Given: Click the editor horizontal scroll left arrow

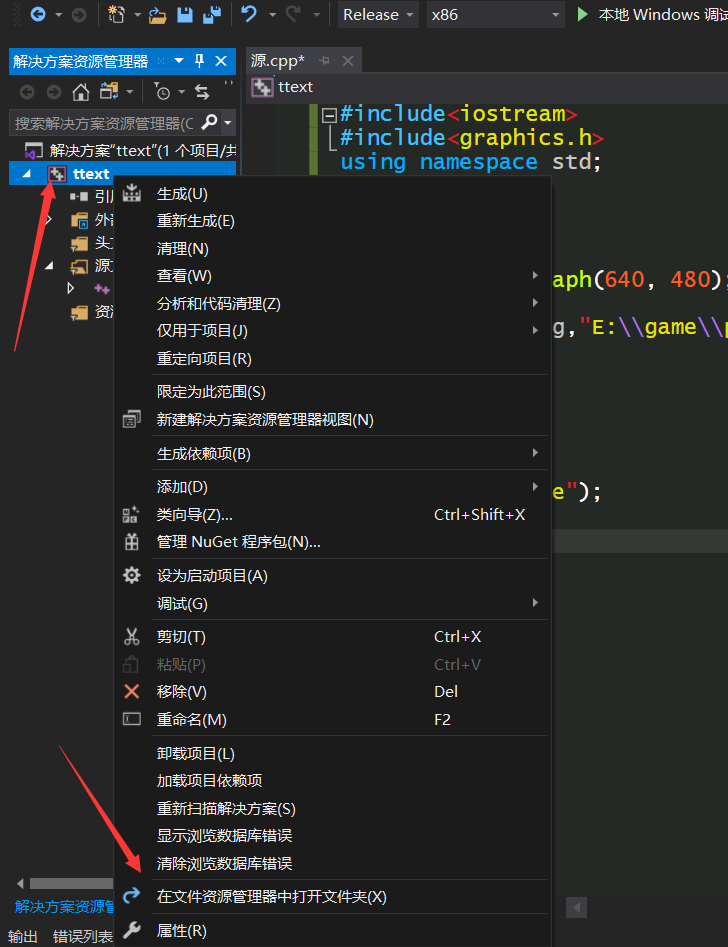Looking at the screenshot, I should point(576,907).
